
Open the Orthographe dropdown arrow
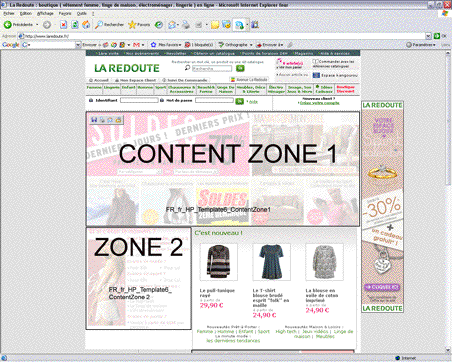click(x=251, y=45)
